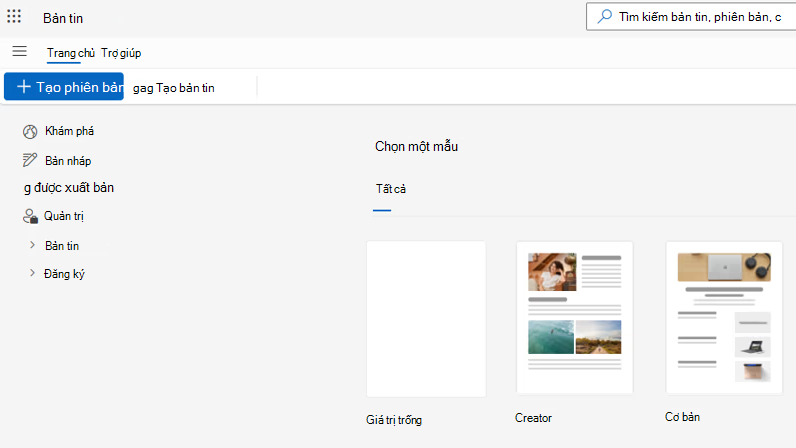
Task: Choose the Cơ bản template thumbnail
Action: coord(724,317)
